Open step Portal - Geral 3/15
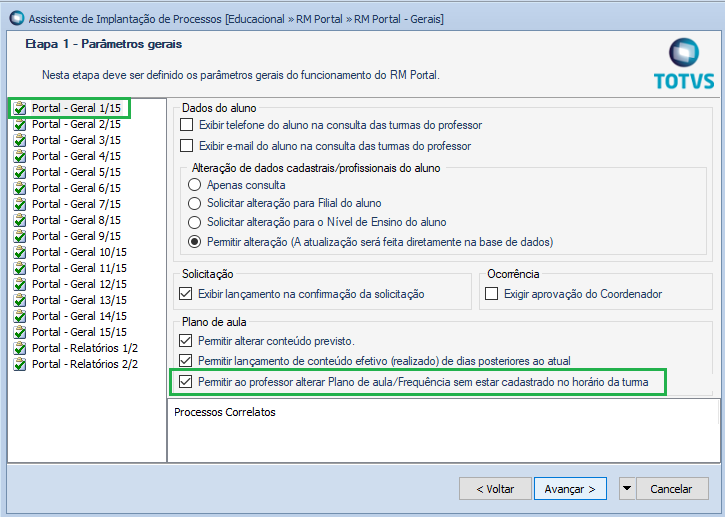Viewport: 725px width, 517px height. 76,140
